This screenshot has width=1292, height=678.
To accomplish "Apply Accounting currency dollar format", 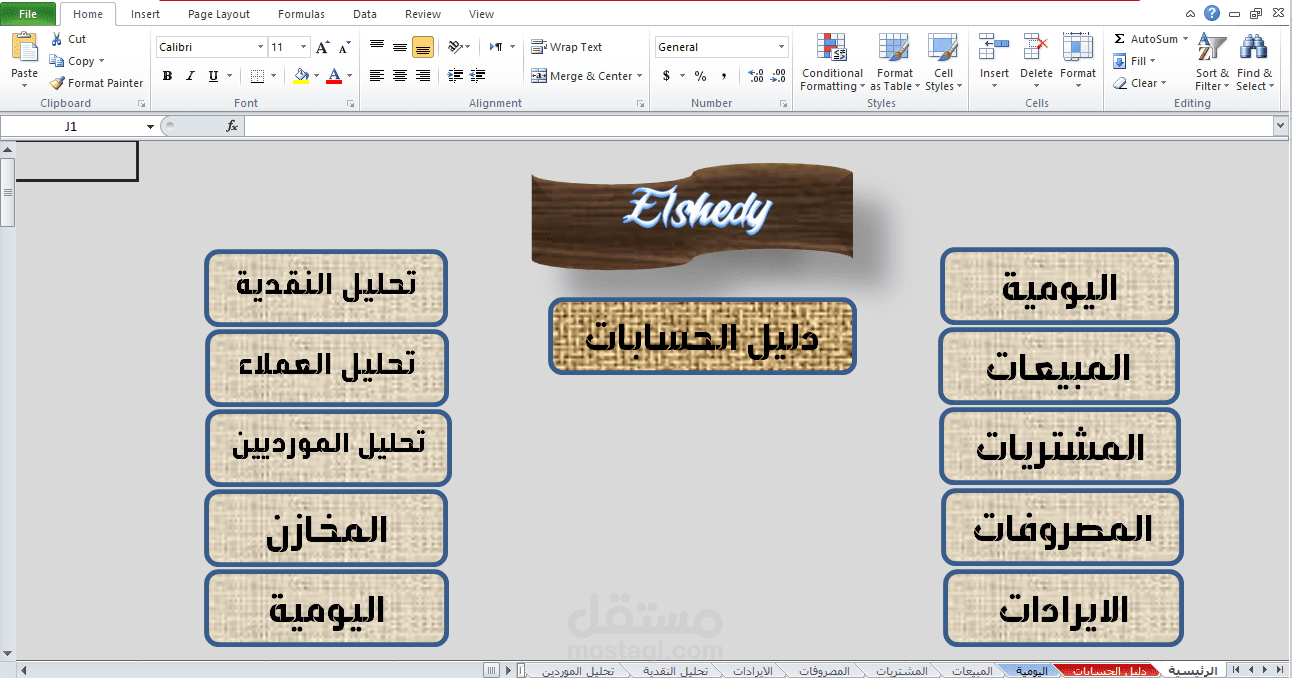I will 666,76.
